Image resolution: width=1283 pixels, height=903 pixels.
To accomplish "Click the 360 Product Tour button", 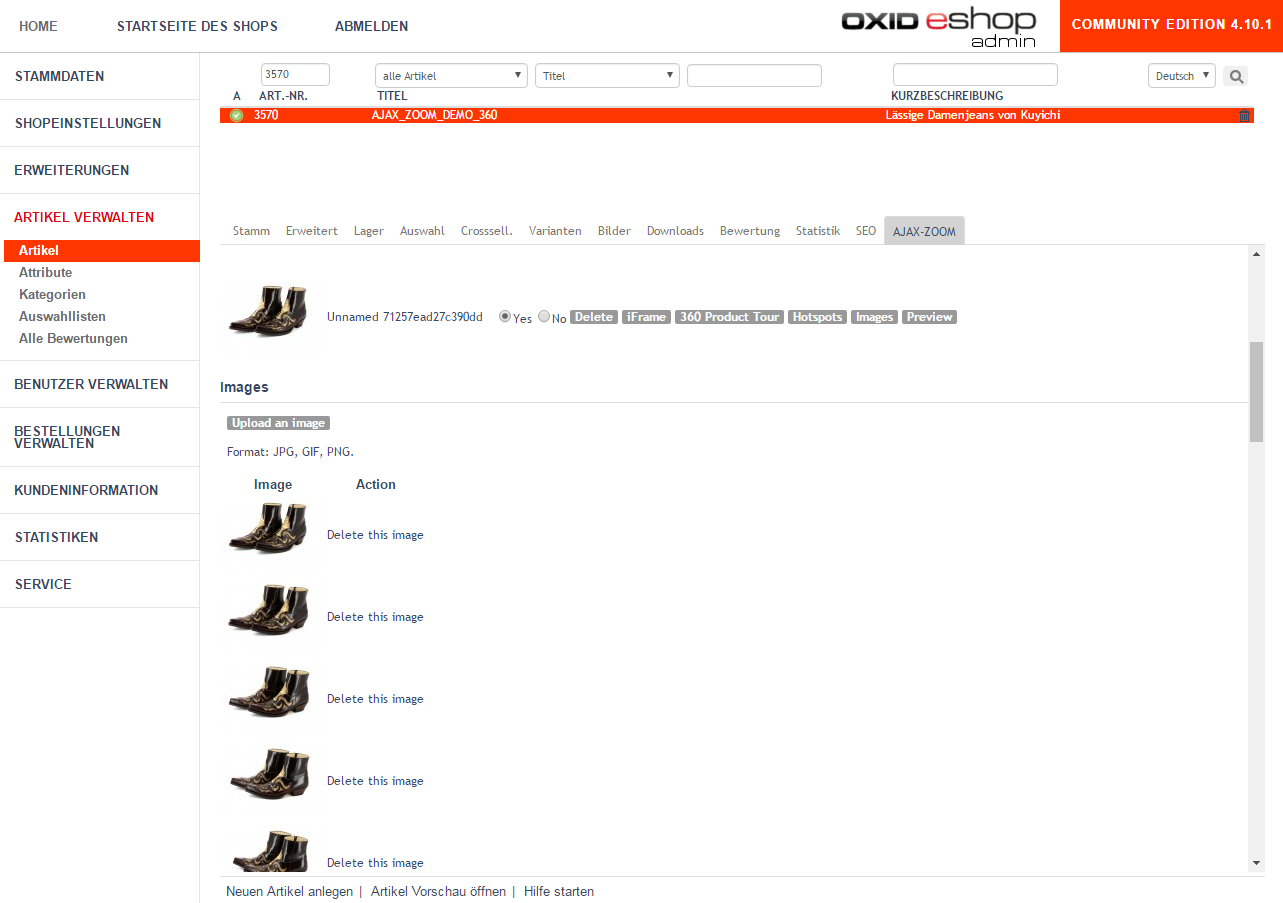I will pos(729,317).
